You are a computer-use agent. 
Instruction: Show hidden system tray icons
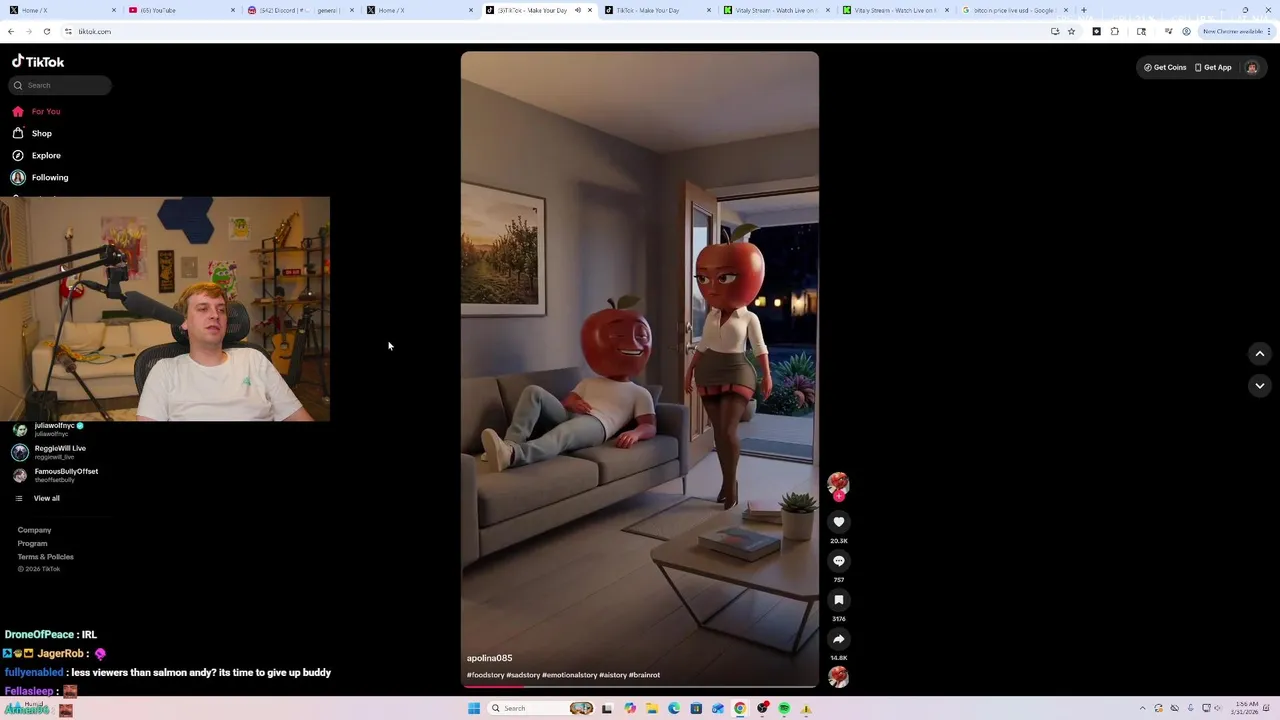click(1142, 708)
